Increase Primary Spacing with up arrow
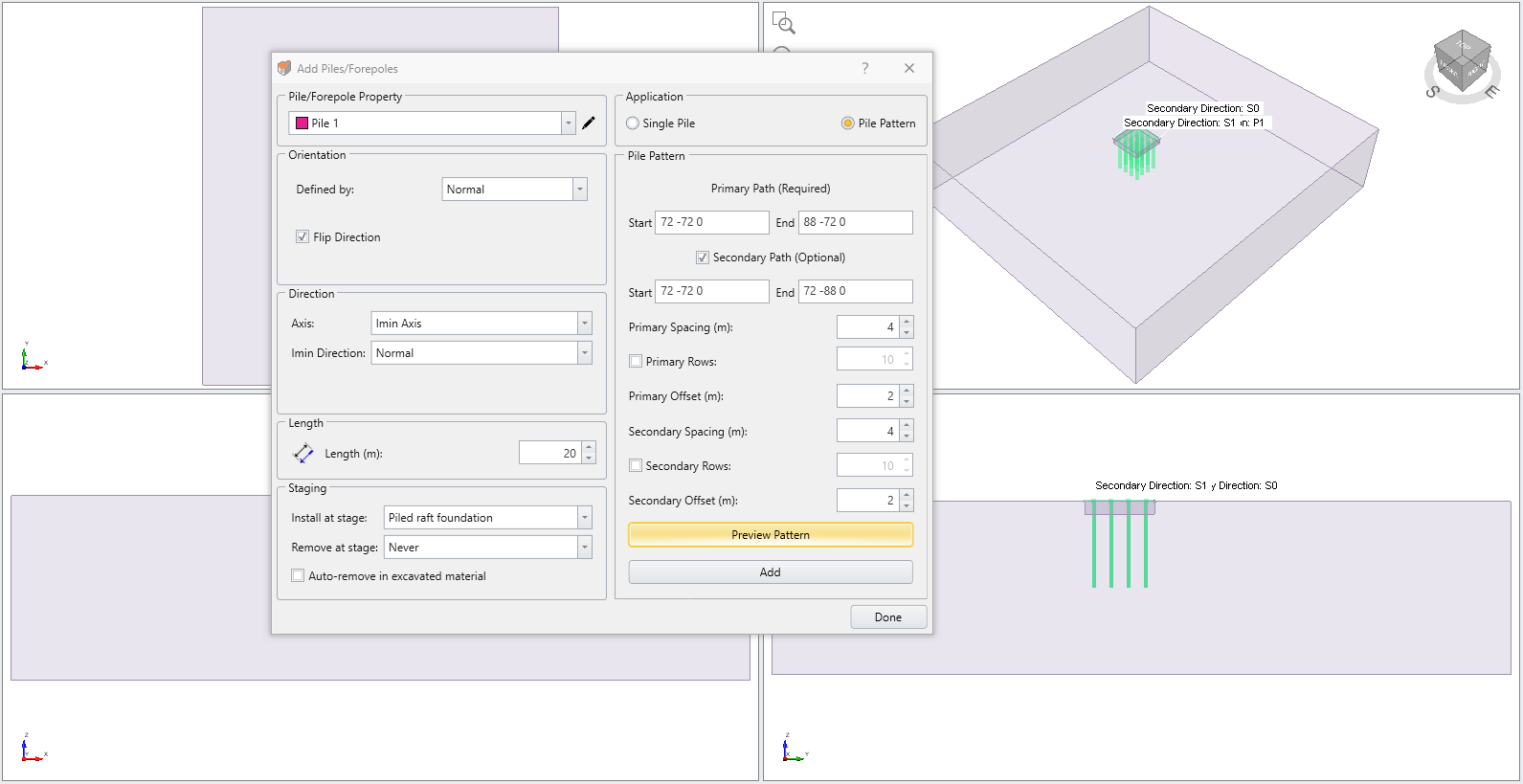This screenshot has height=784, width=1523. [907, 322]
